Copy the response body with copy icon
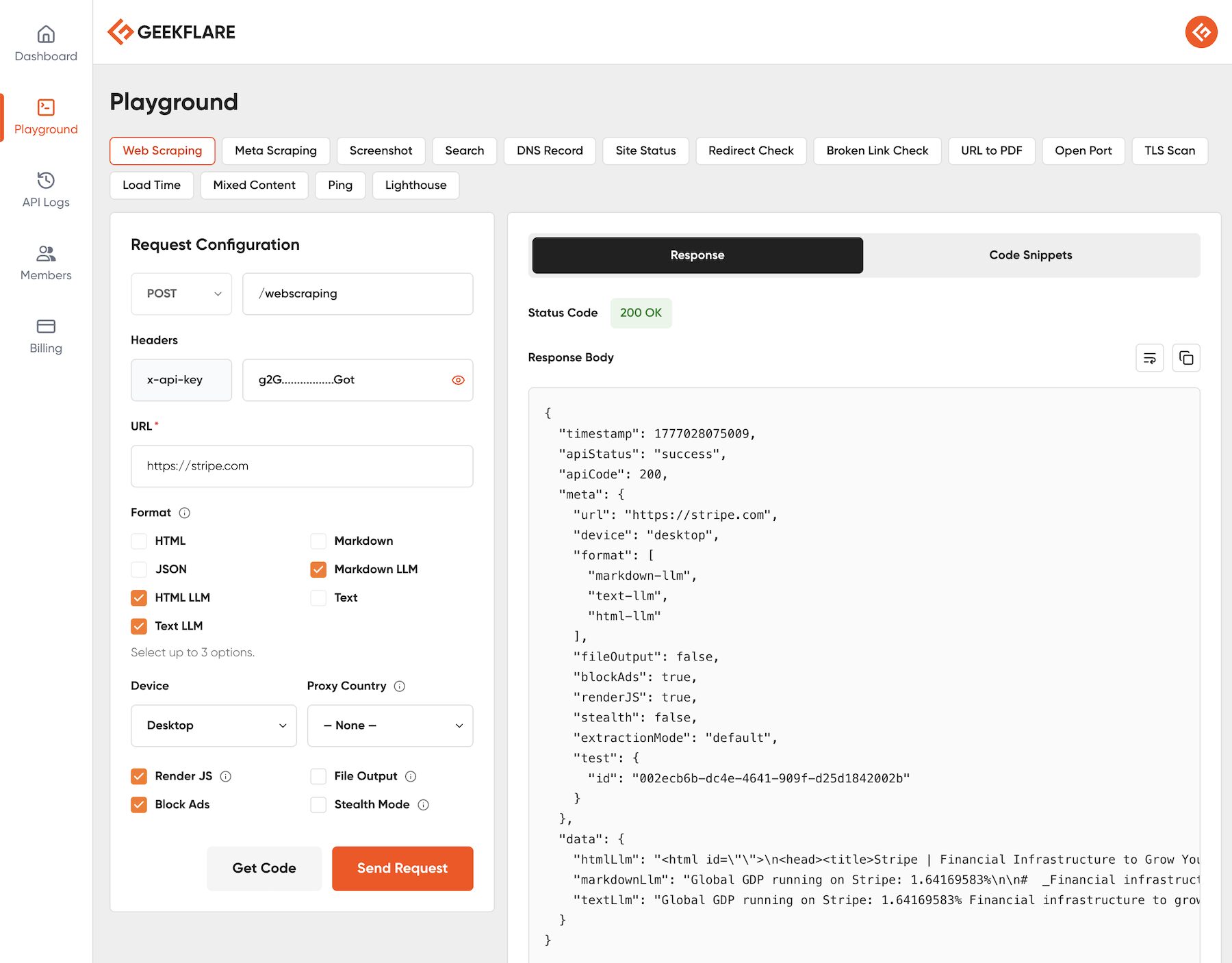 [1186, 358]
